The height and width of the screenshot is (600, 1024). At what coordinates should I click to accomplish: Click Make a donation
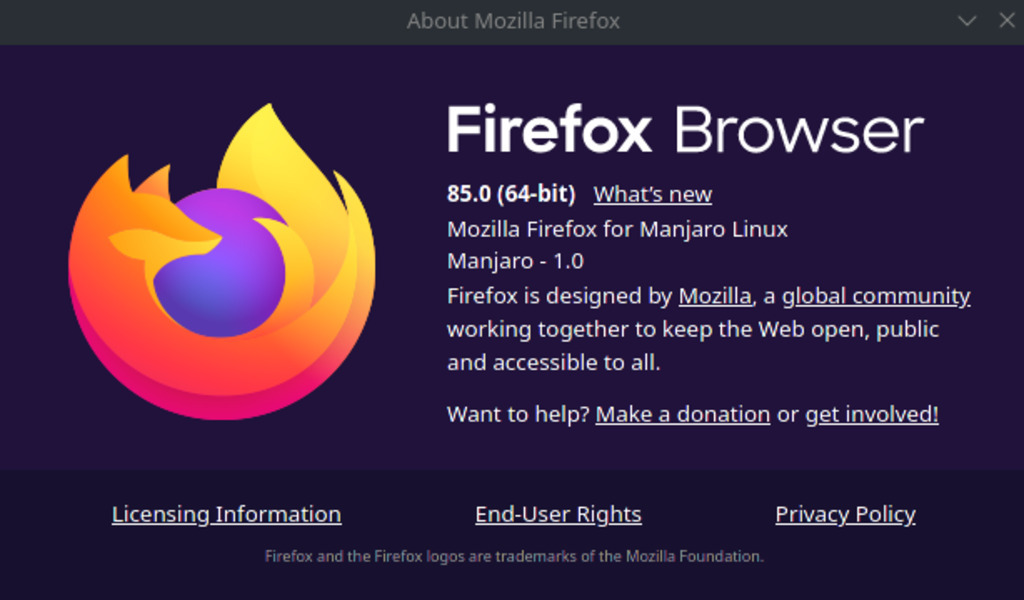(682, 414)
